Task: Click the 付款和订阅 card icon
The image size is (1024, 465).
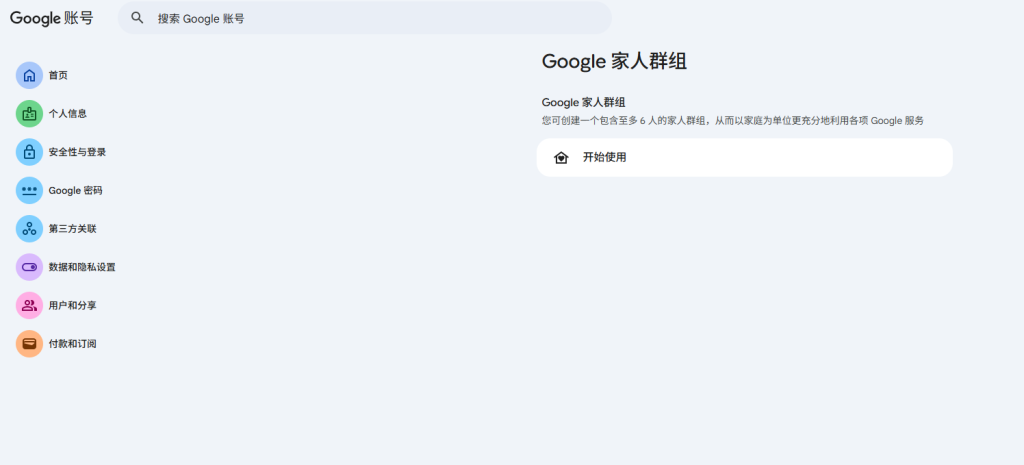Action: (x=29, y=344)
